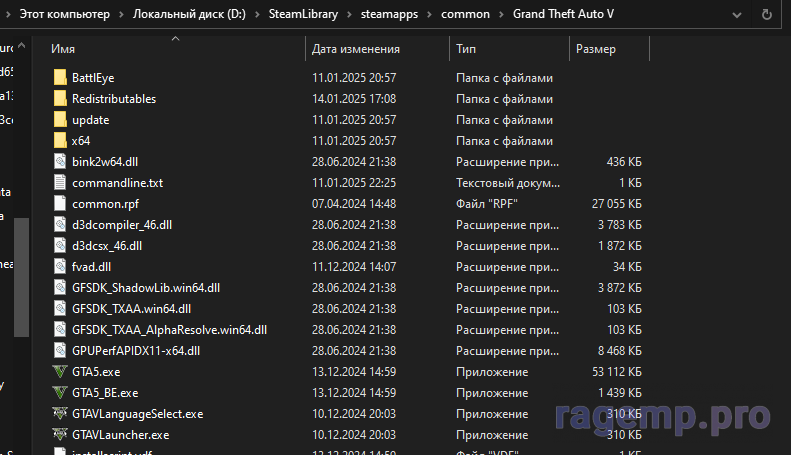Expand the chevron after Локальный диск (D:)
Screen dimensions: 791x455
point(257,15)
